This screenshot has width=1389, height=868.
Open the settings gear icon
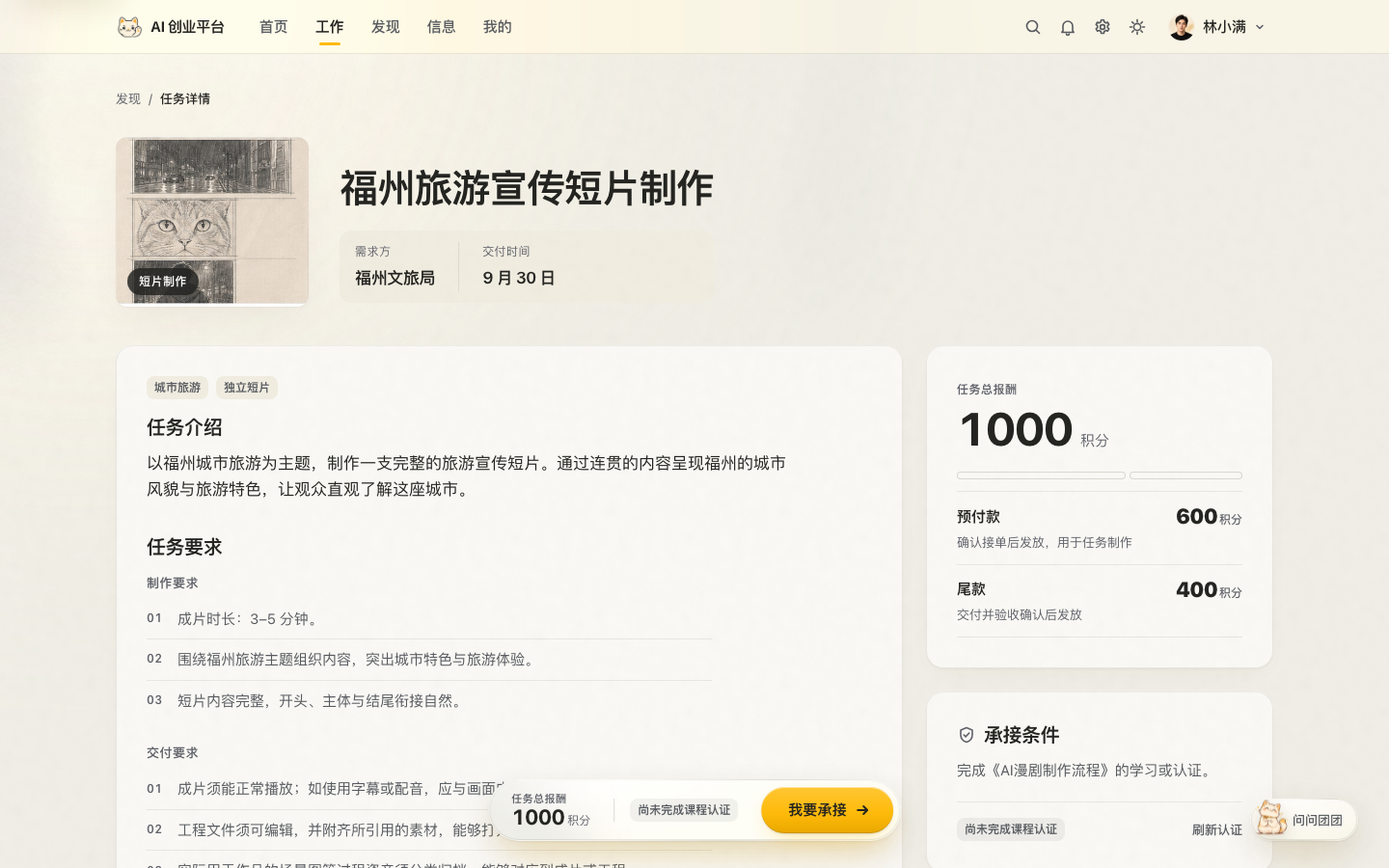[1103, 27]
